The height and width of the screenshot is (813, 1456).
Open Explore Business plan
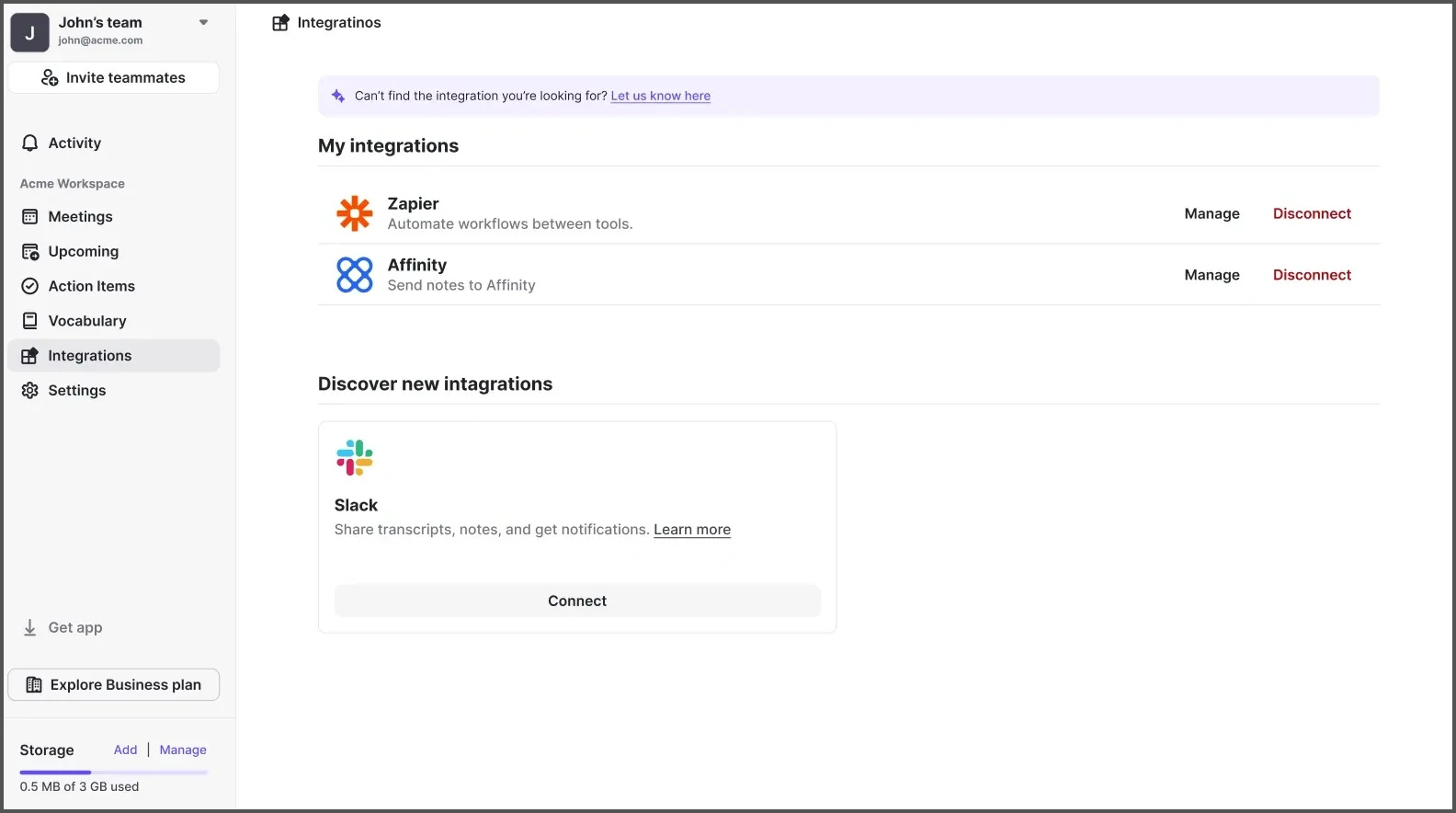[x=113, y=685]
